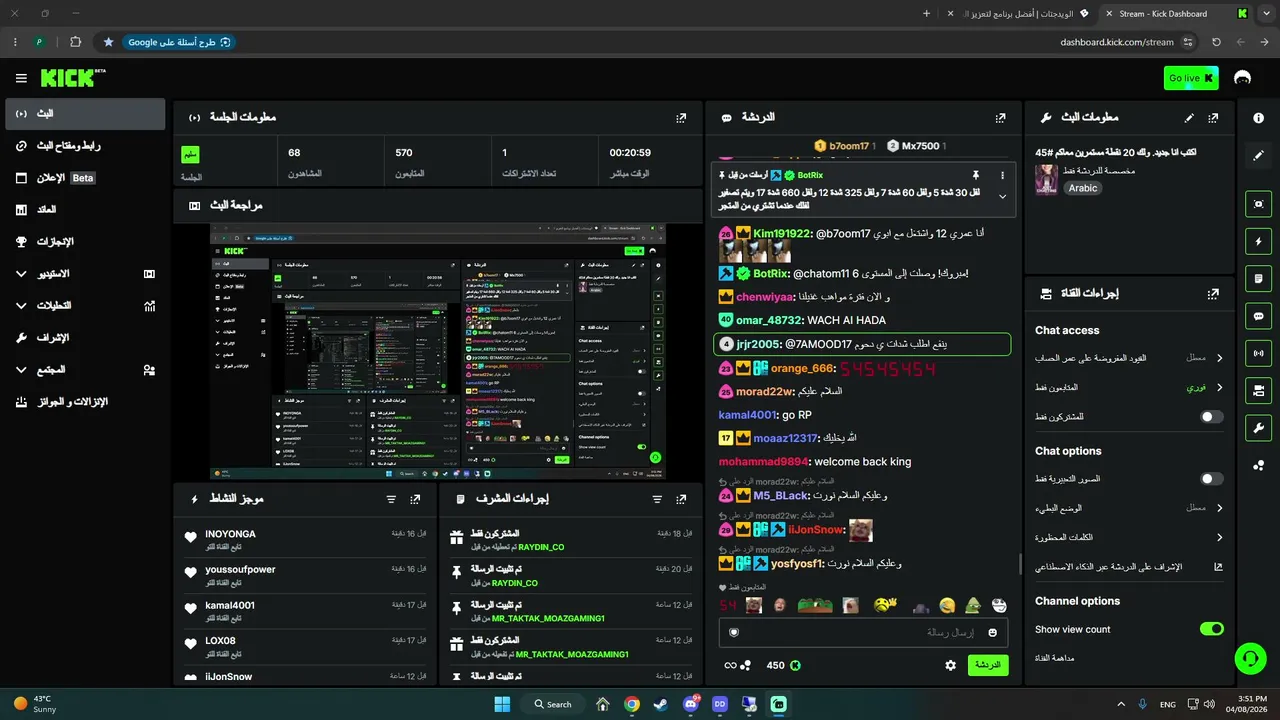Pop out the معلومات البث panel

[x=1213, y=118]
